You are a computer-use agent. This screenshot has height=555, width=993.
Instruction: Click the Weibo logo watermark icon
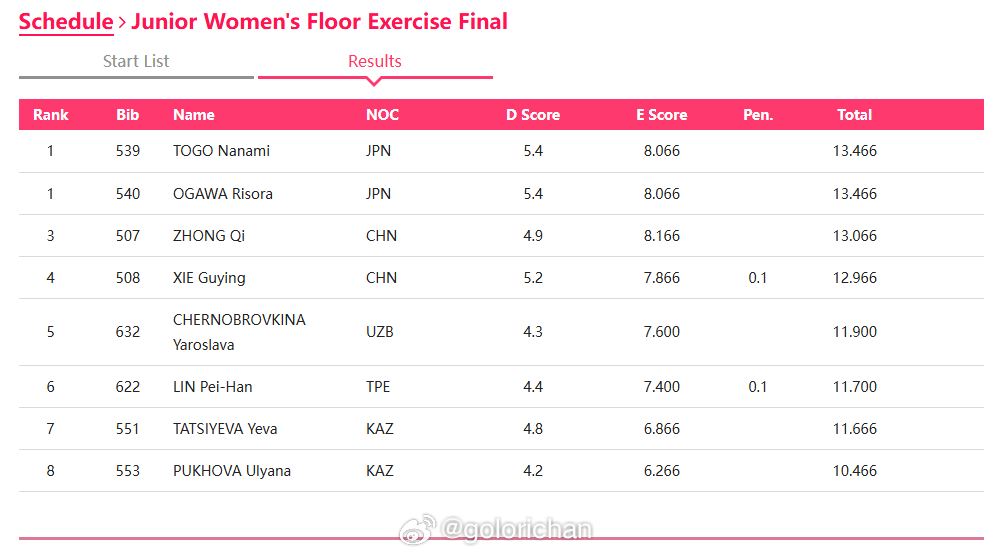tap(417, 529)
